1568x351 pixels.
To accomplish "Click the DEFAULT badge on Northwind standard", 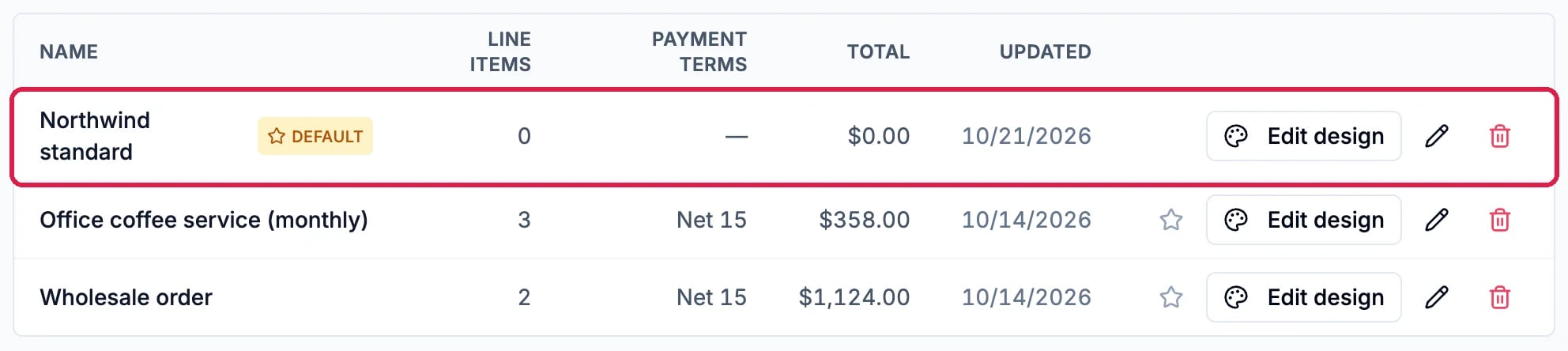I will click(315, 136).
